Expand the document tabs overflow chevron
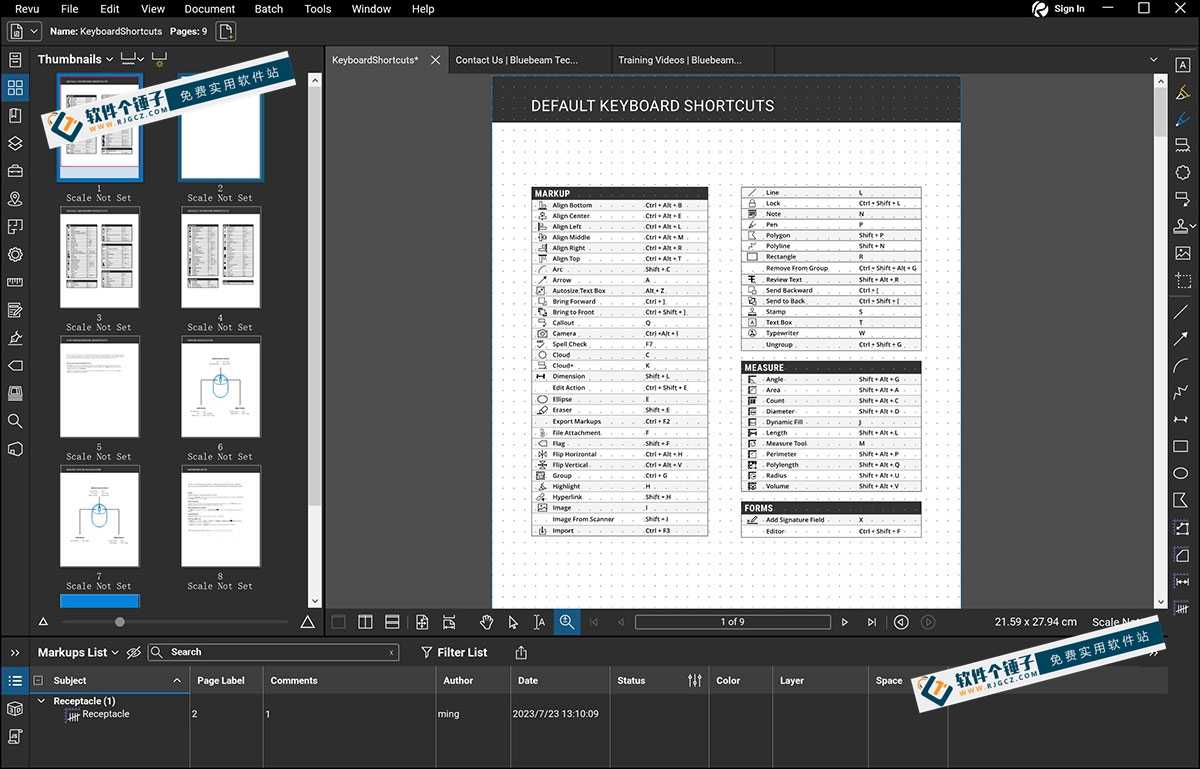Image resolution: width=1200 pixels, height=769 pixels. 1153,60
